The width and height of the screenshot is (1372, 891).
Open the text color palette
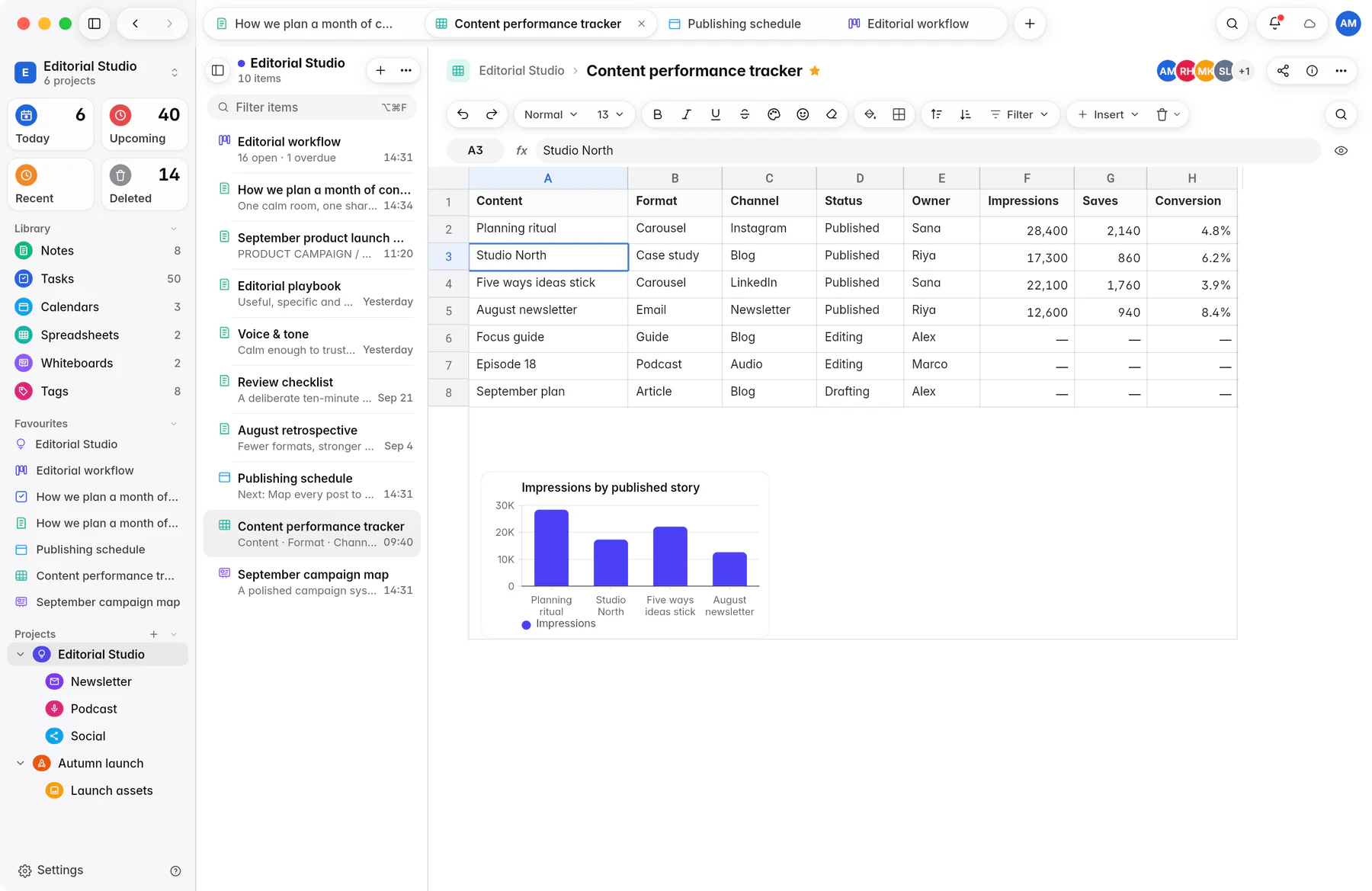[774, 114]
